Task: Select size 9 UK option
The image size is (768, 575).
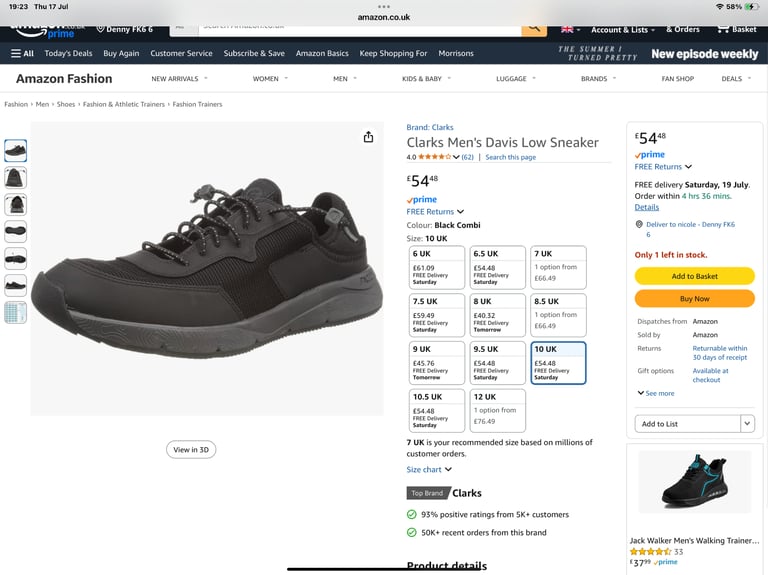Action: [x=436, y=363]
